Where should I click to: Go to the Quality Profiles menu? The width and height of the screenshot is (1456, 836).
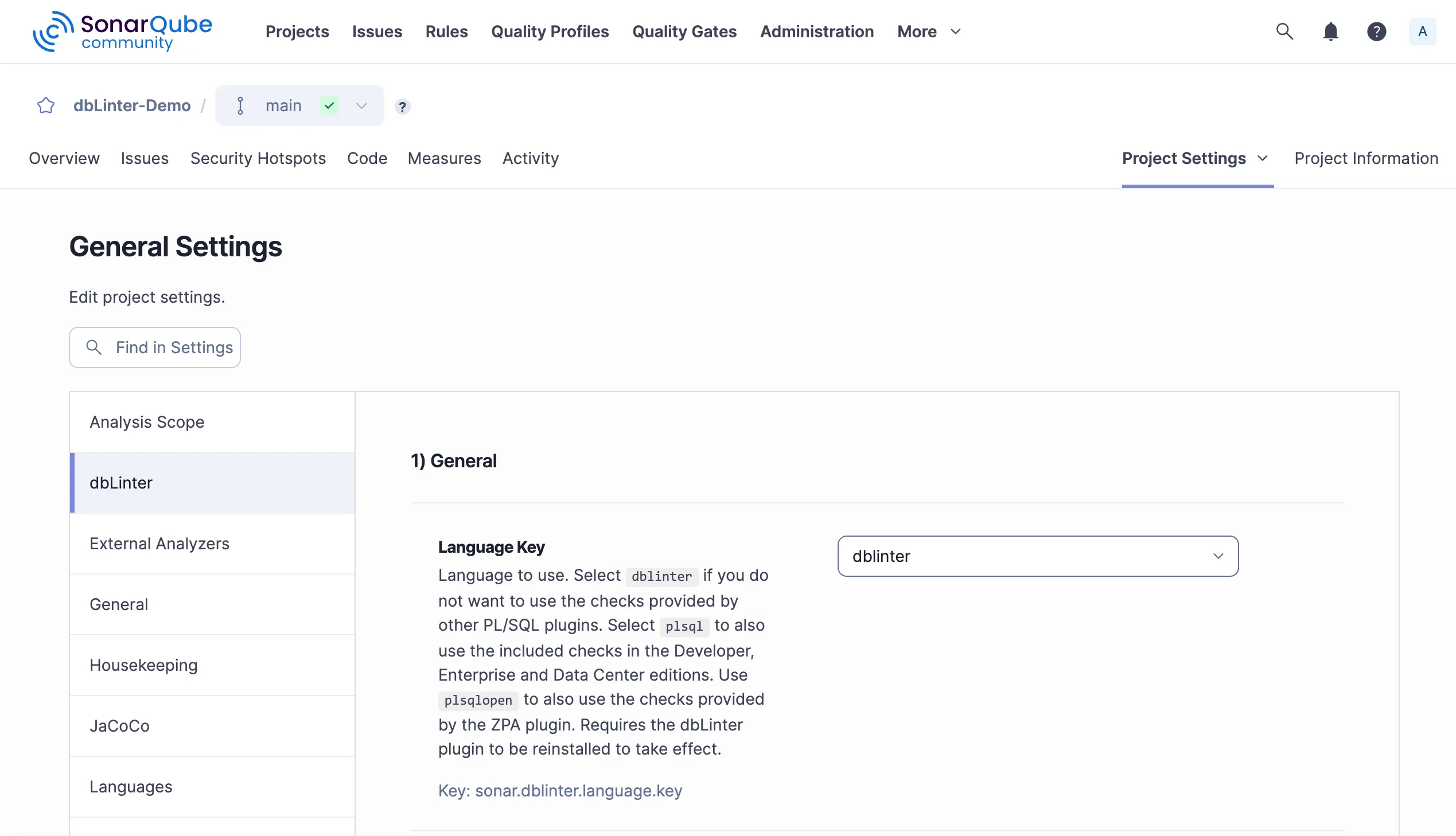[x=550, y=32]
